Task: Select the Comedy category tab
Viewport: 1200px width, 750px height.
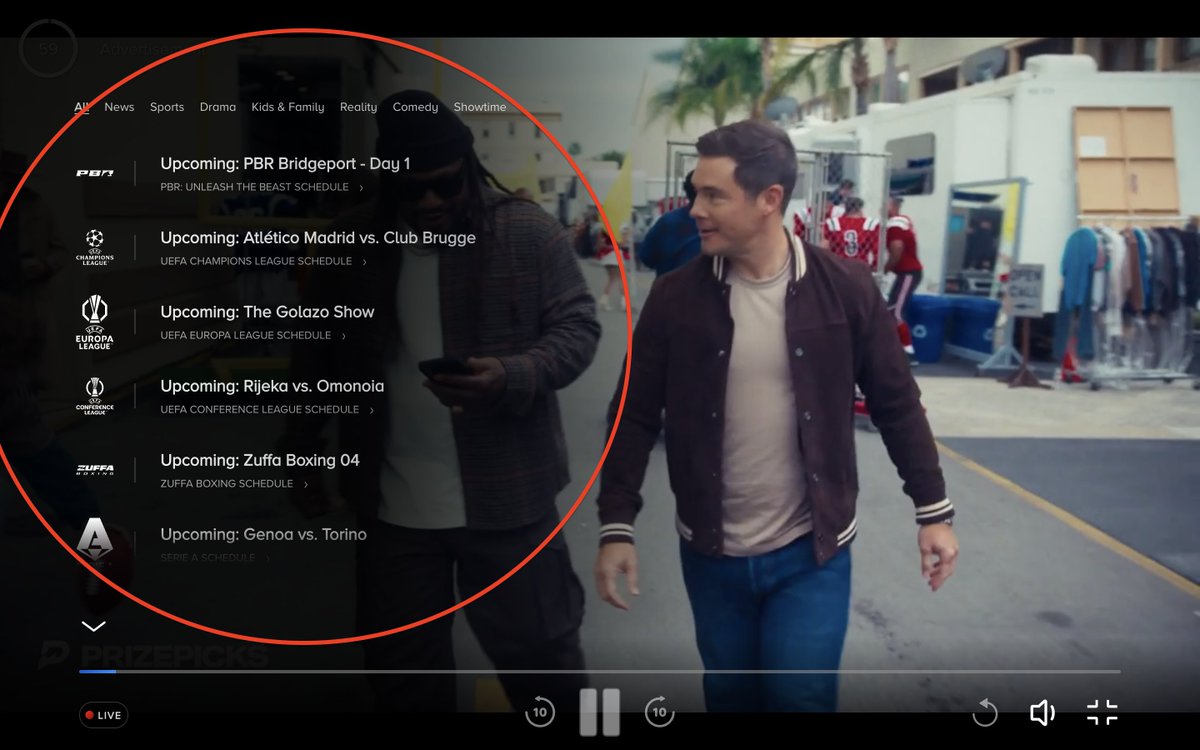Action: tap(415, 107)
